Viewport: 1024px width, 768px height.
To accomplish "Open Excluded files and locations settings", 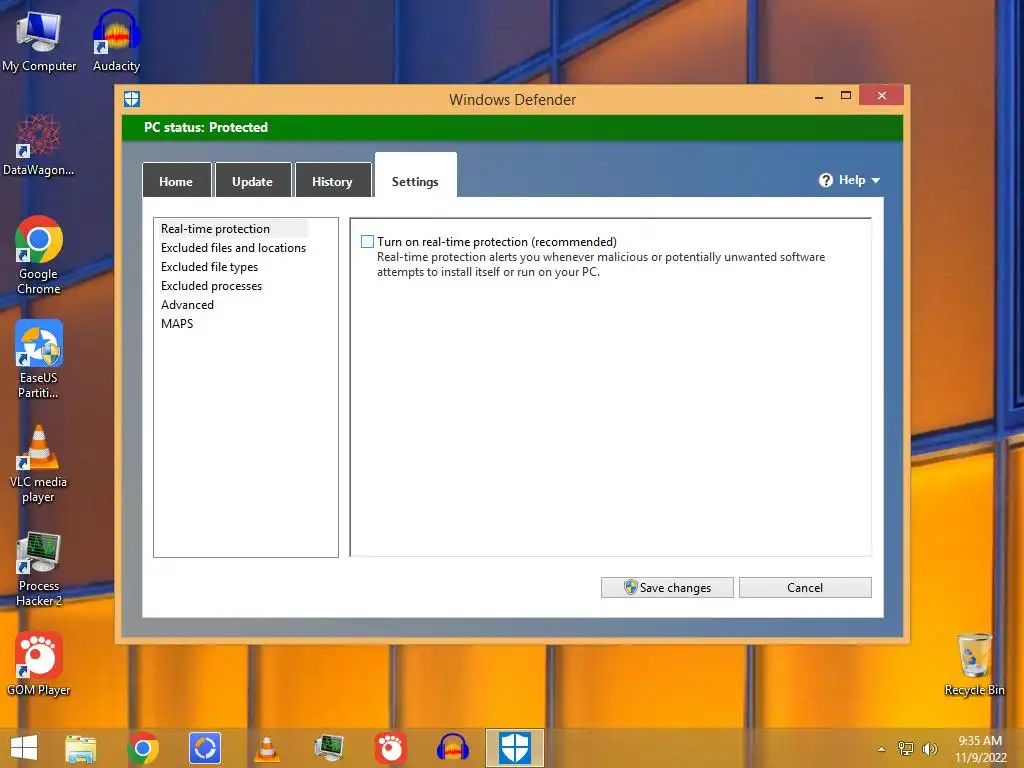I will pos(233,248).
